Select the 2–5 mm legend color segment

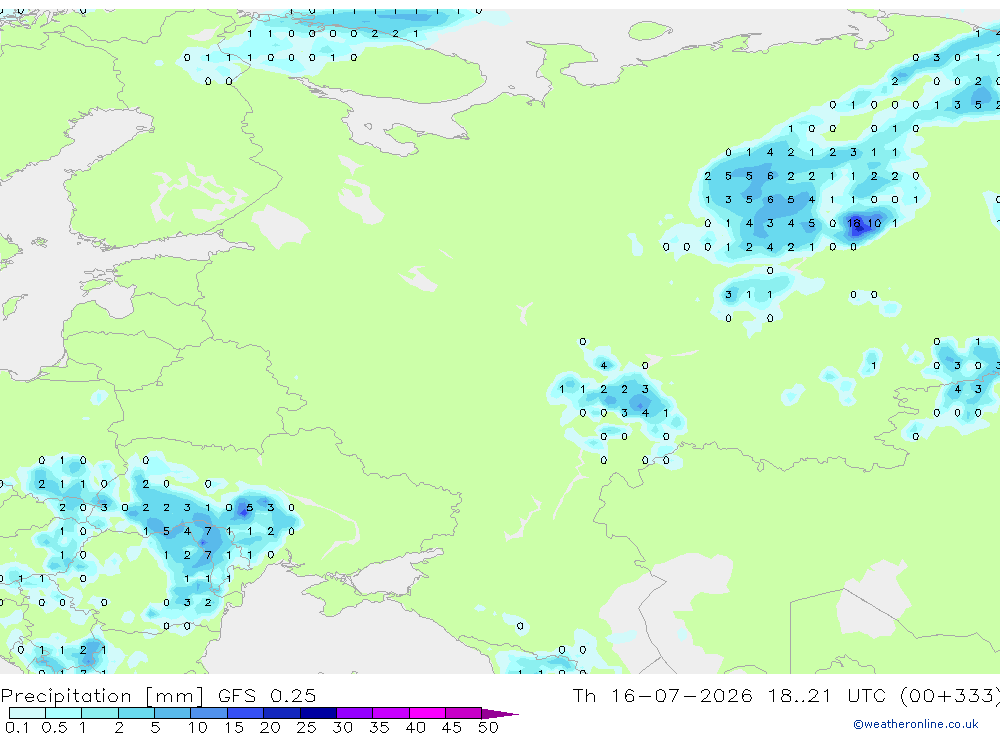click(136, 713)
